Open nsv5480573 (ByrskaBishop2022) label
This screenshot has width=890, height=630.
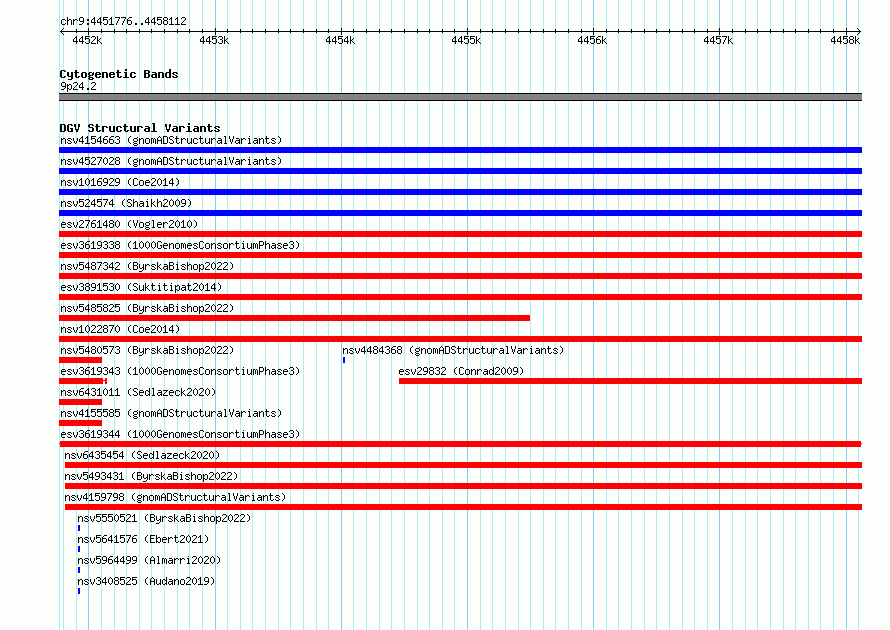(x=147, y=350)
